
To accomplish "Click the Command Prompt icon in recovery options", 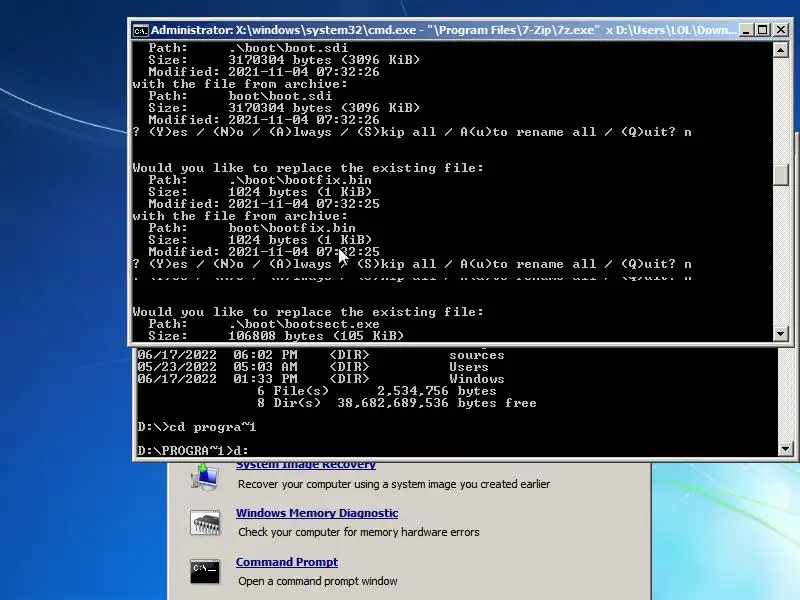I will point(205,571).
